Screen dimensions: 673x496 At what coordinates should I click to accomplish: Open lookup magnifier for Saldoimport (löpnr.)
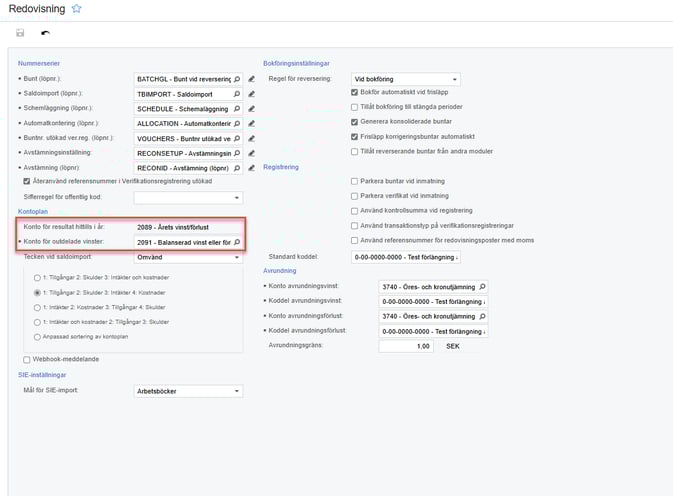point(237,93)
